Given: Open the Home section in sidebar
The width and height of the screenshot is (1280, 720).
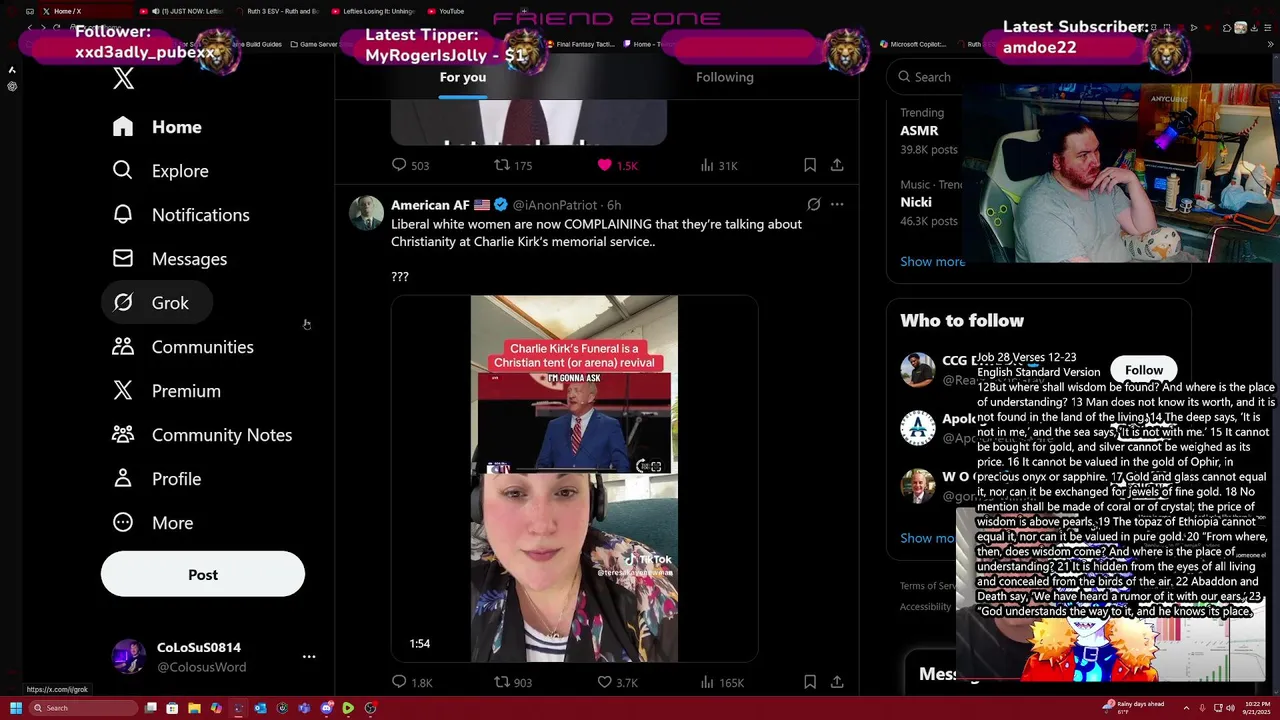Looking at the screenshot, I should [157, 127].
